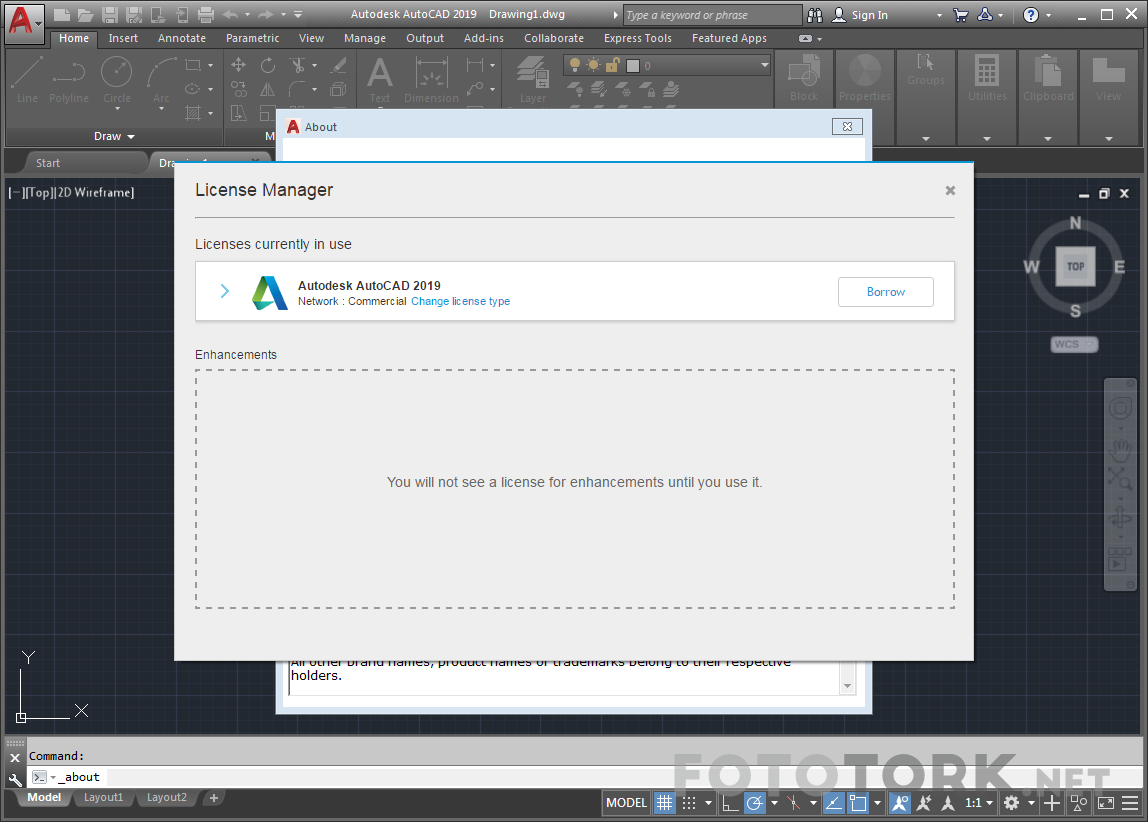Toggle automatic annotation scale adding
Screen dimensions: 1148x822
[924, 803]
